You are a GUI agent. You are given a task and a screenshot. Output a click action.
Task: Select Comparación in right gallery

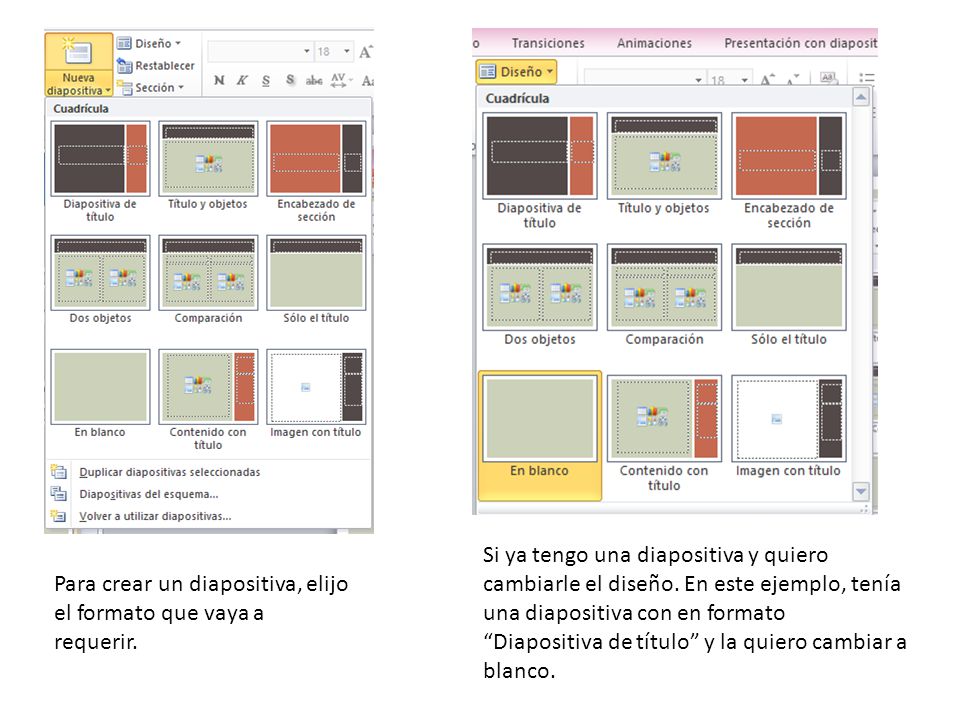click(664, 296)
